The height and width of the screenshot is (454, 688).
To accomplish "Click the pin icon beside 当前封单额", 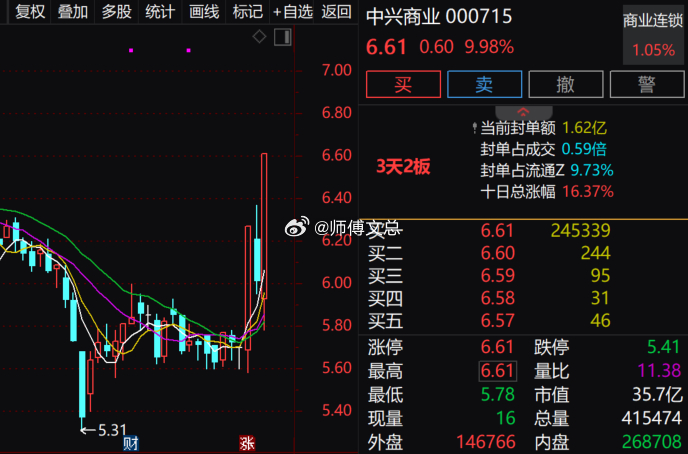I will point(474,129).
